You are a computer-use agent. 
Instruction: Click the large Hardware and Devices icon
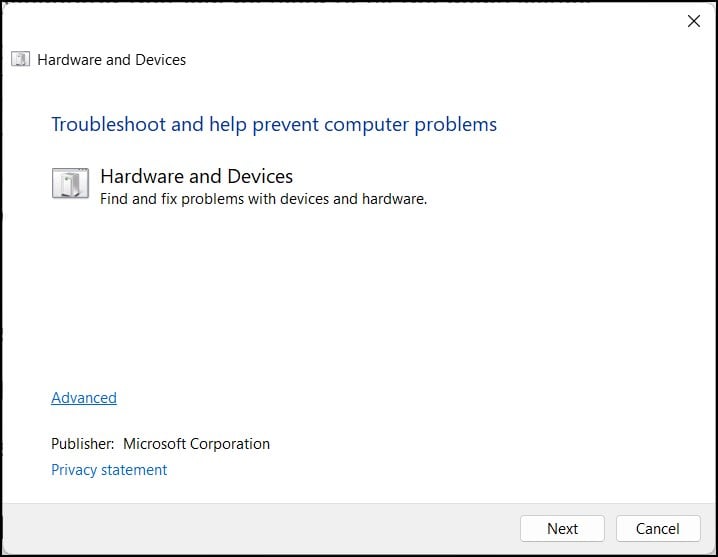click(71, 183)
